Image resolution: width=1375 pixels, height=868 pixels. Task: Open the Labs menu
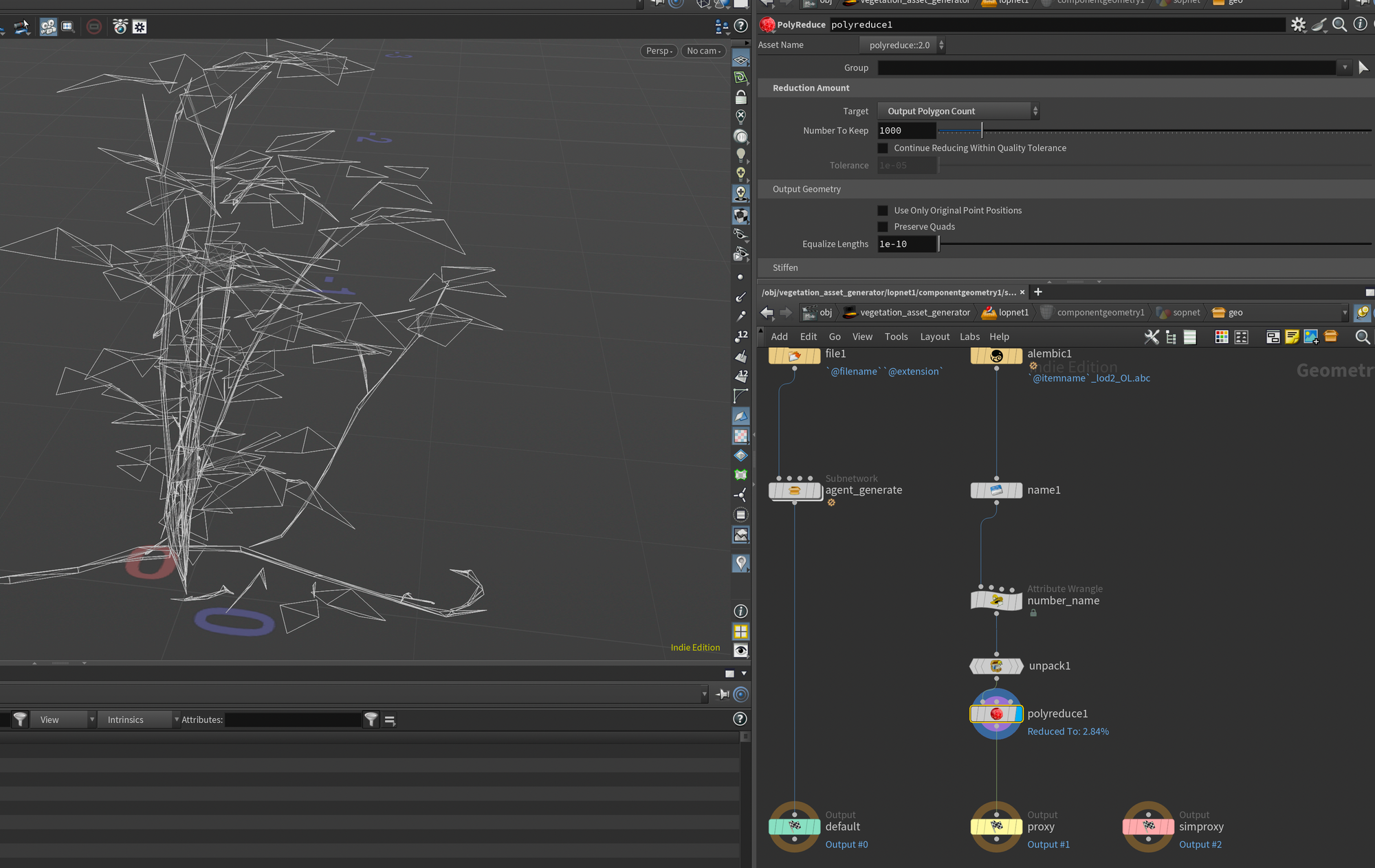[969, 337]
